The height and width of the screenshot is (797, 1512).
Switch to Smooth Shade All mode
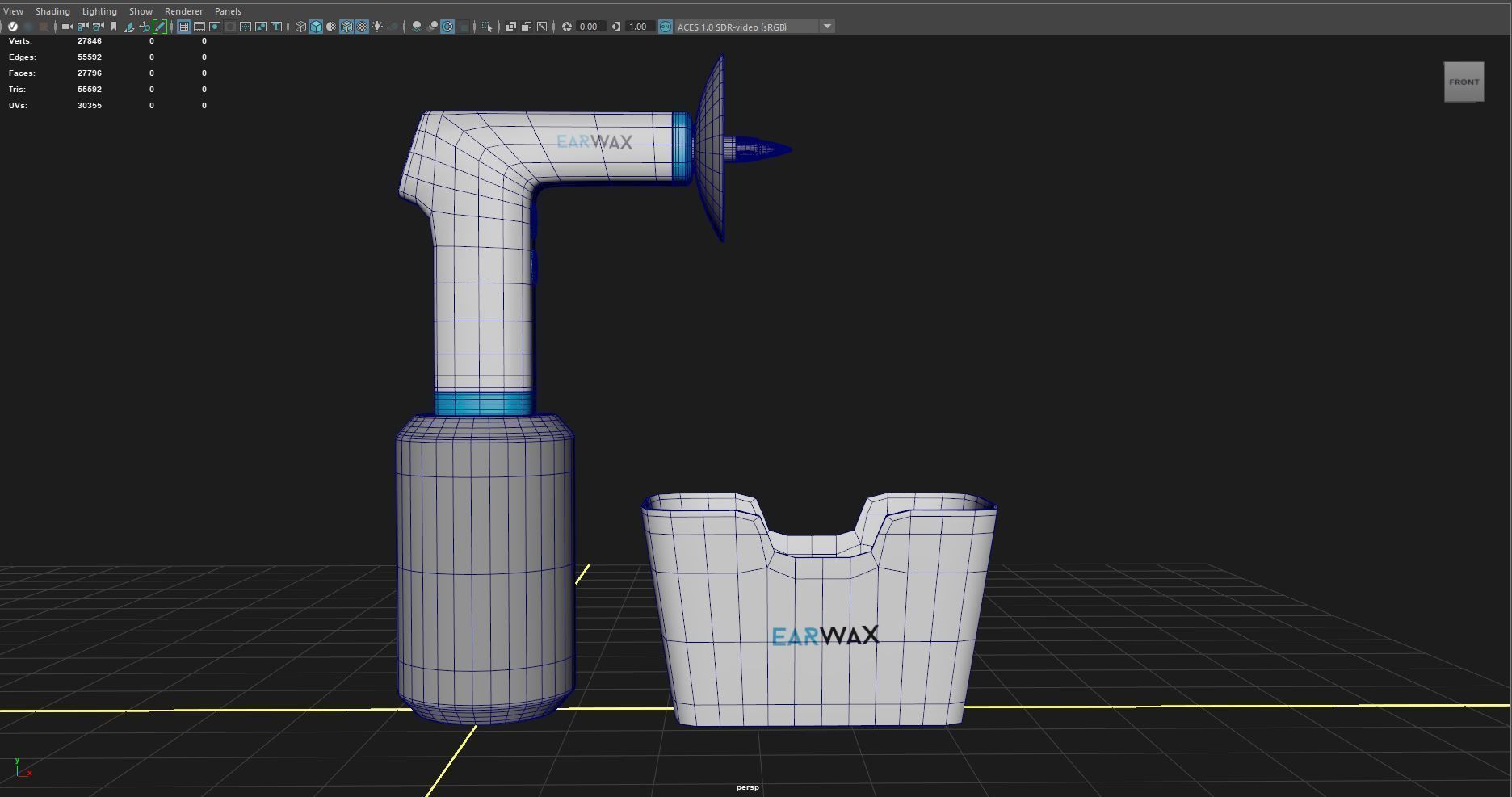316,27
